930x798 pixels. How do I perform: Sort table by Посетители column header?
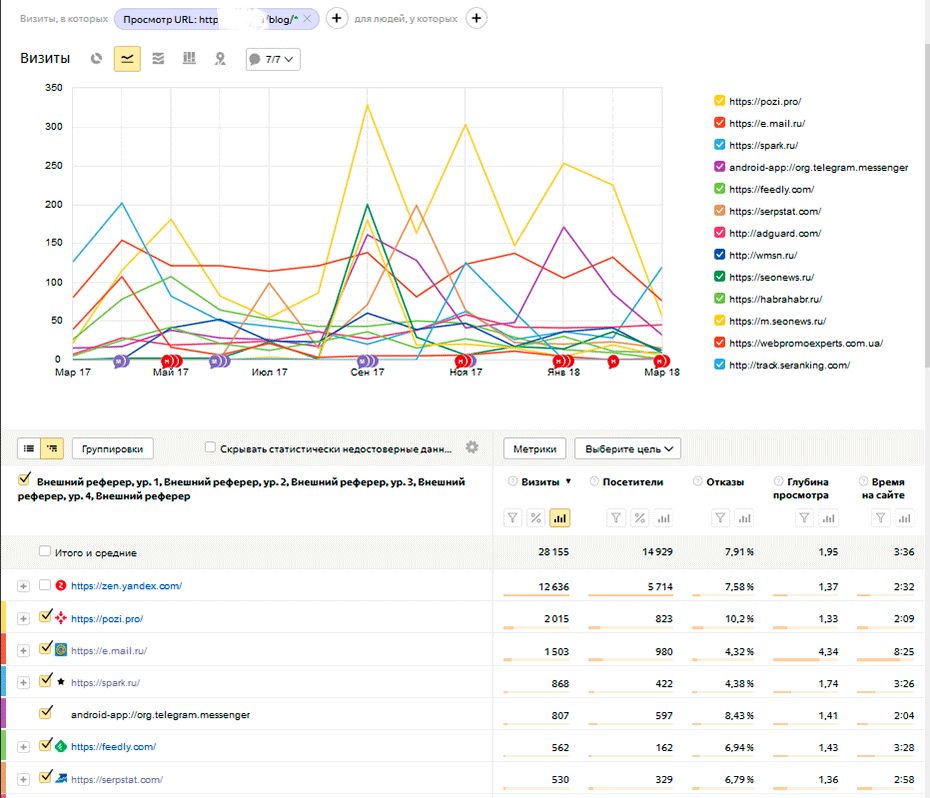[632, 482]
